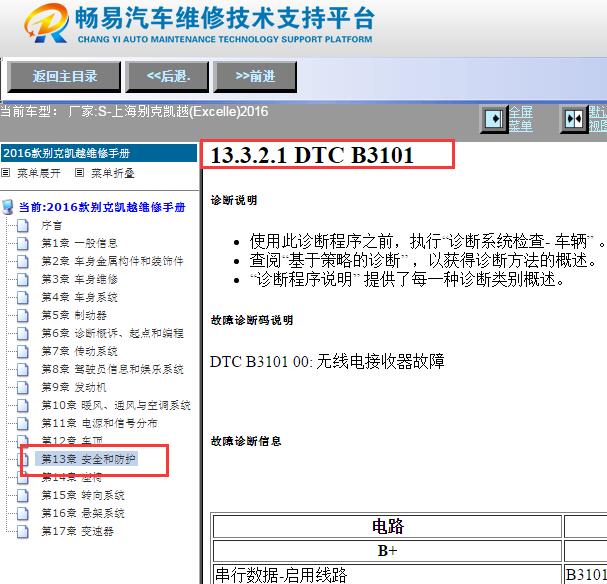Click page icon next to 第7章
The image size is (607, 584).
(x=23, y=351)
